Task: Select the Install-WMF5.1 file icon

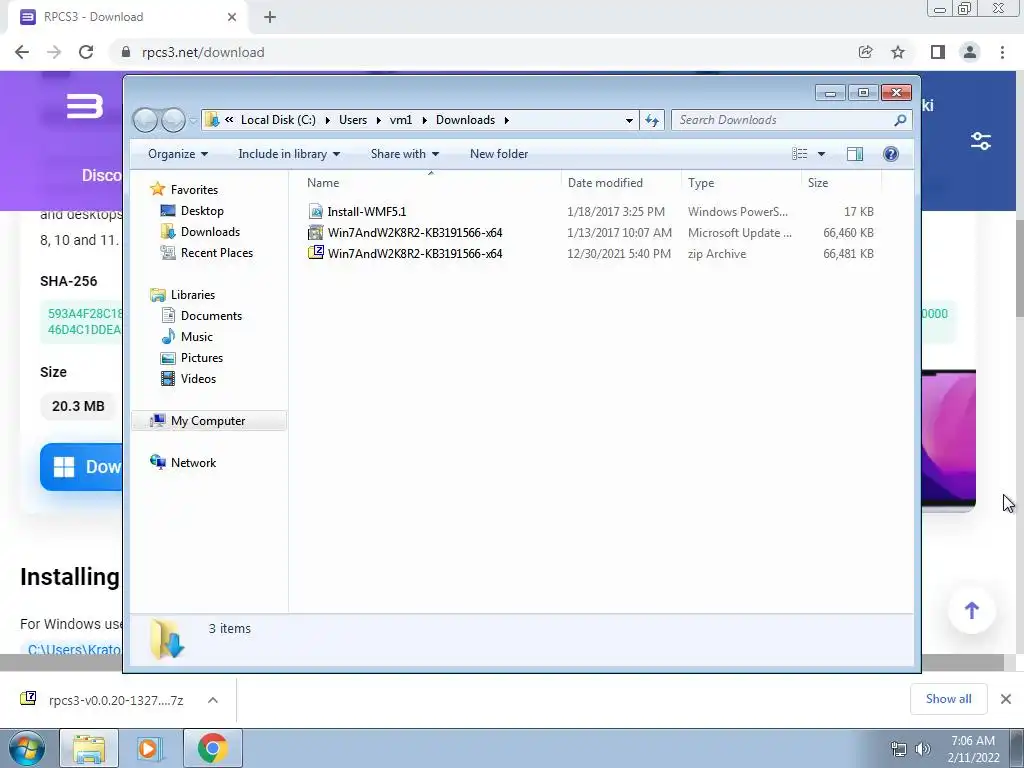Action: pos(316,212)
